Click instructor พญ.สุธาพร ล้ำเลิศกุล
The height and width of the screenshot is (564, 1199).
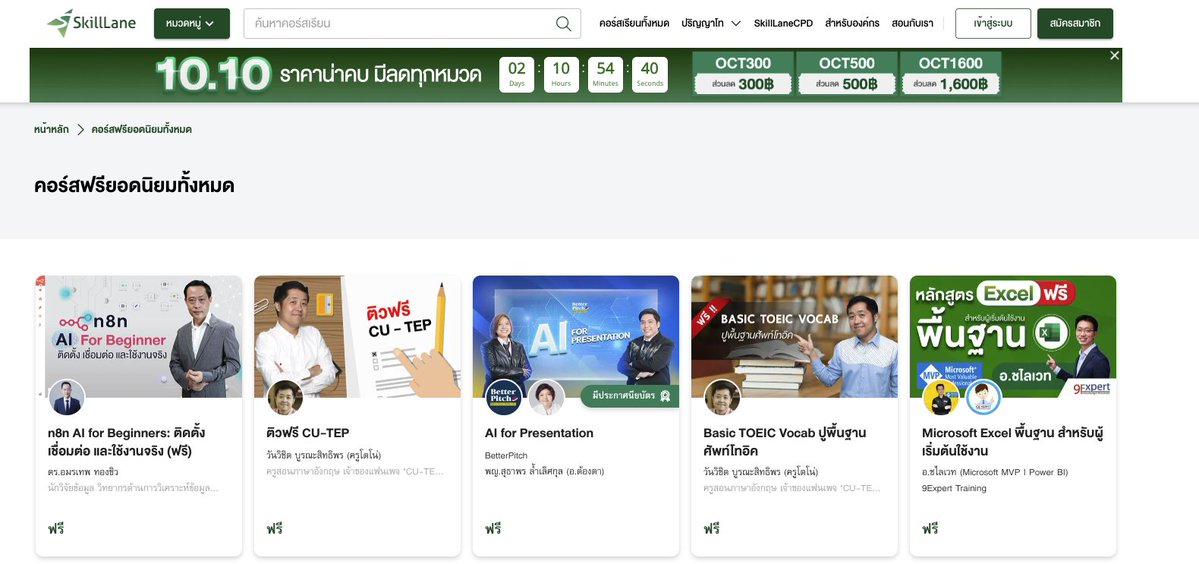(544, 472)
